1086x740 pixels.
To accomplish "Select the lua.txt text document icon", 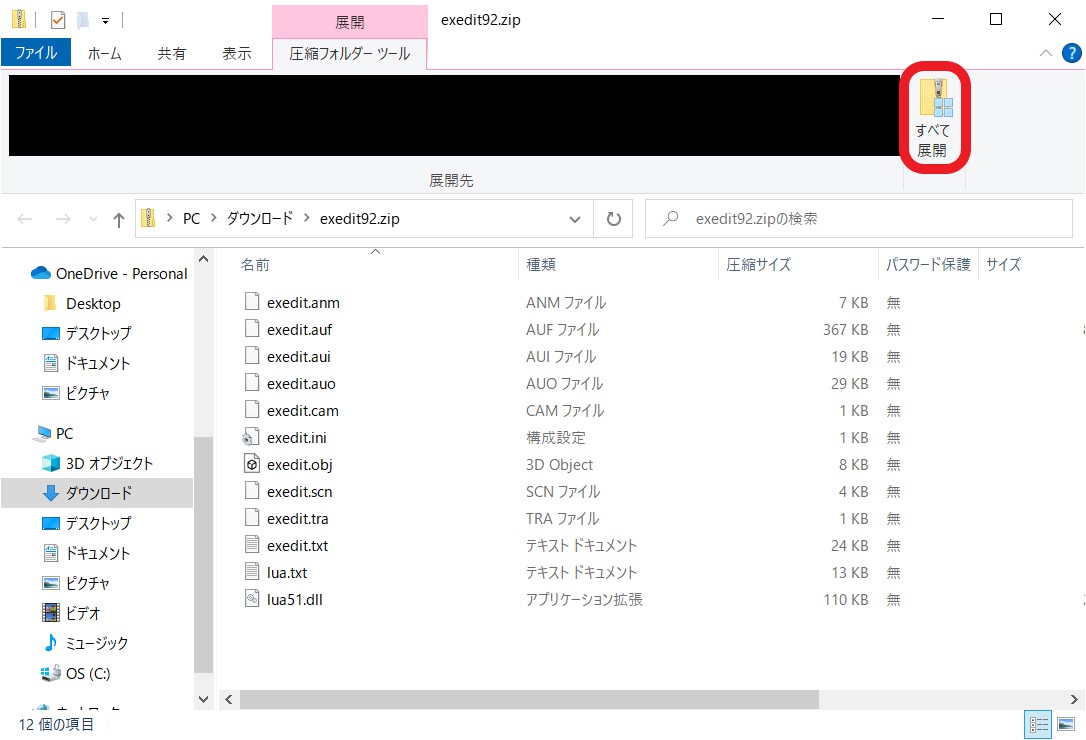I will click(252, 572).
